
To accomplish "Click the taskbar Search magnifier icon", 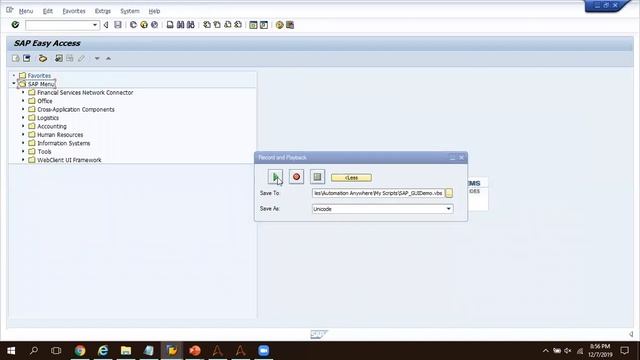I will tap(34, 351).
